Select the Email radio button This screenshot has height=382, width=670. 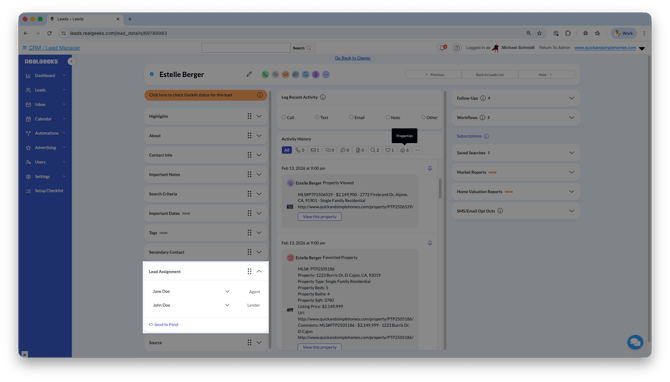click(351, 117)
